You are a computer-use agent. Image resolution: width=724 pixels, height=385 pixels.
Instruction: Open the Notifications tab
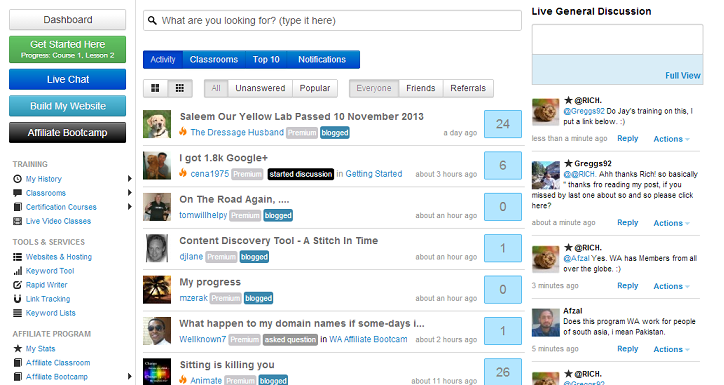(322, 60)
